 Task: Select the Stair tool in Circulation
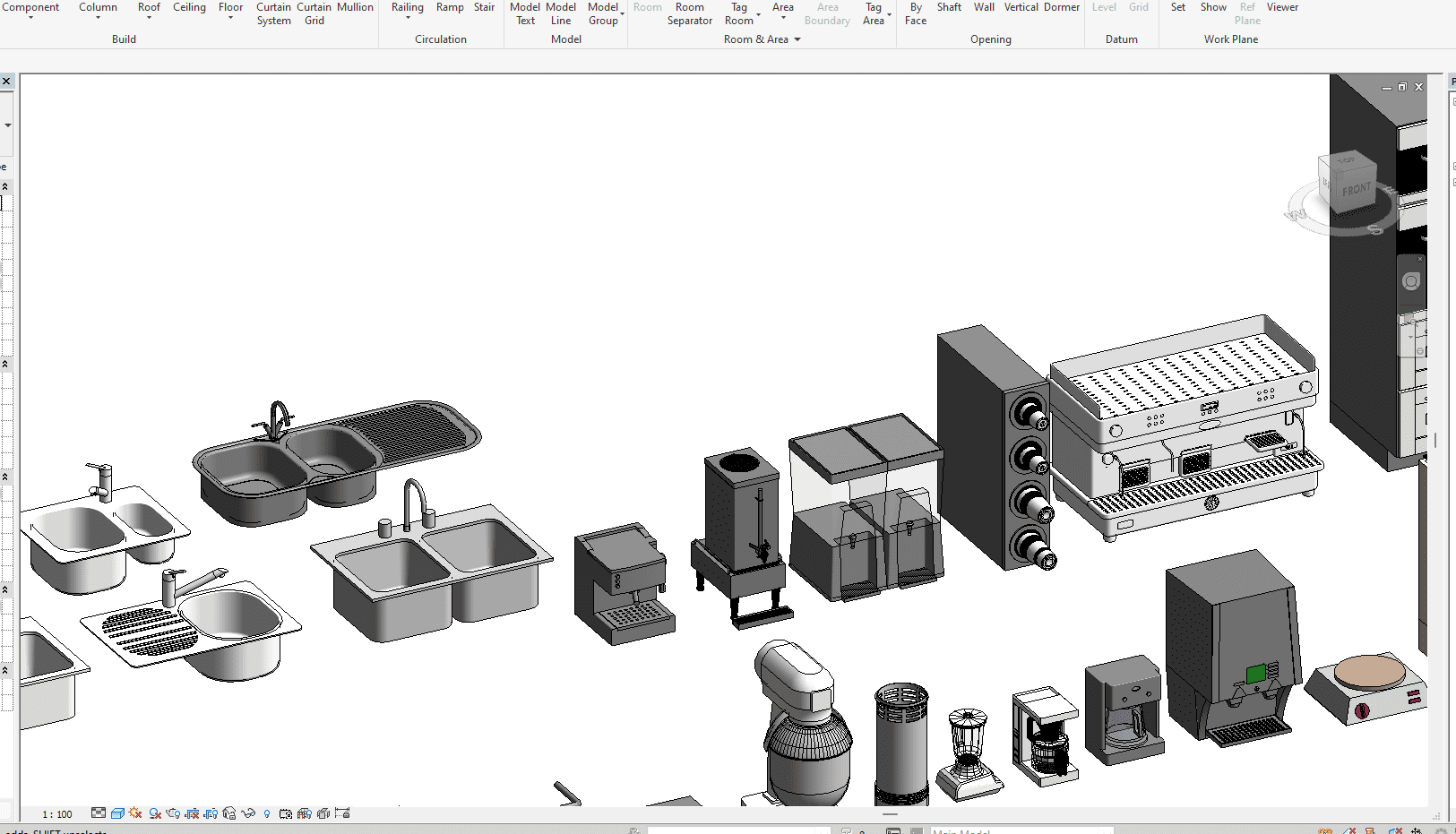[x=484, y=7]
